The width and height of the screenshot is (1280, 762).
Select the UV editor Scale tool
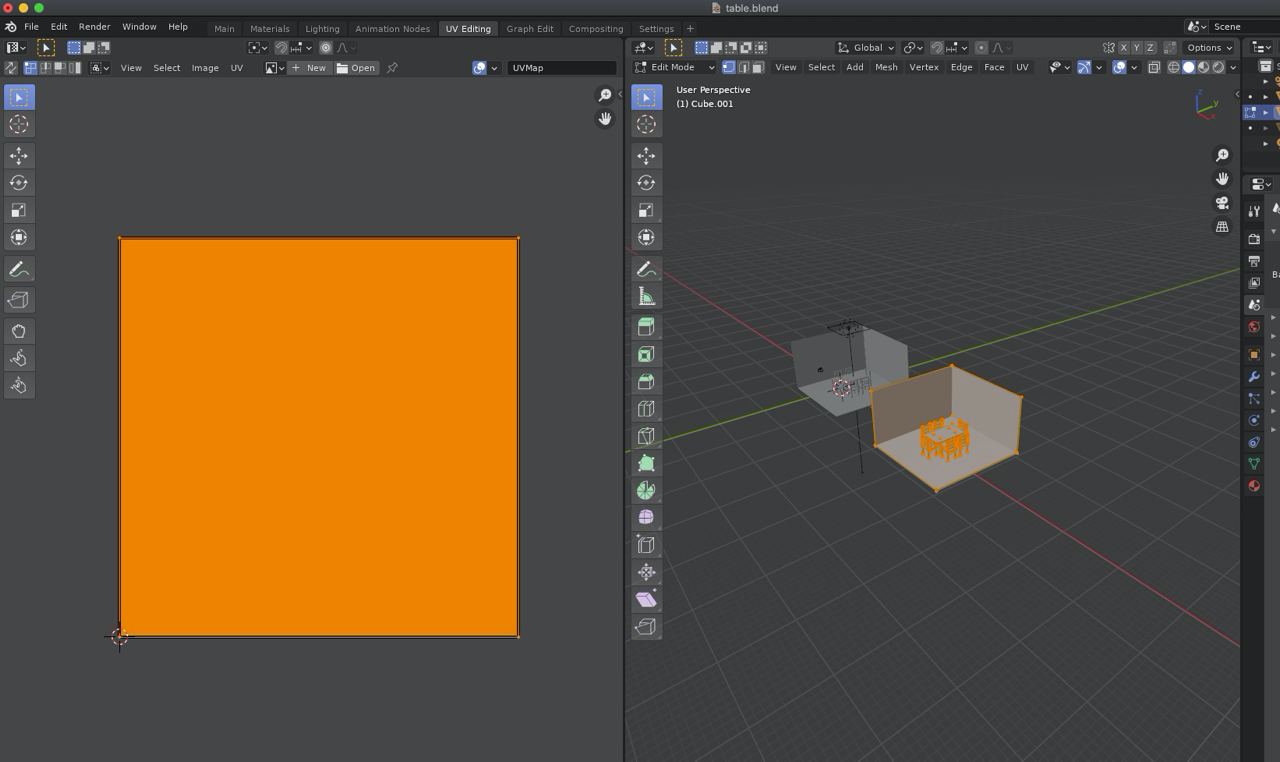pyautogui.click(x=19, y=210)
